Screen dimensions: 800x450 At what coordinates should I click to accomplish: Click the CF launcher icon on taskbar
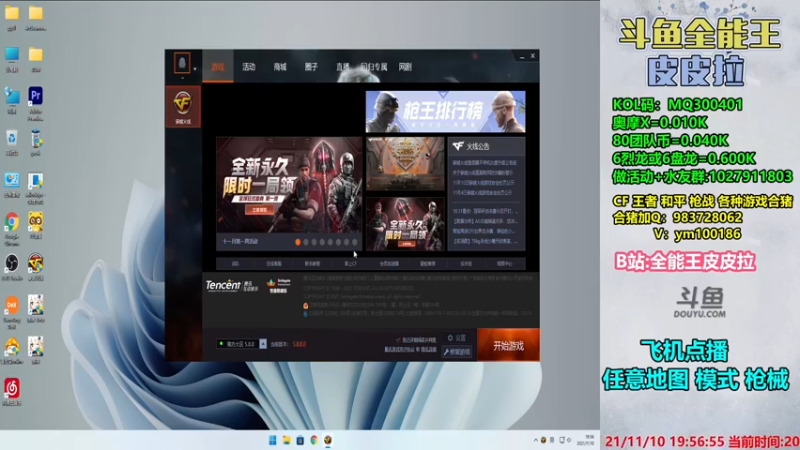pos(328,440)
